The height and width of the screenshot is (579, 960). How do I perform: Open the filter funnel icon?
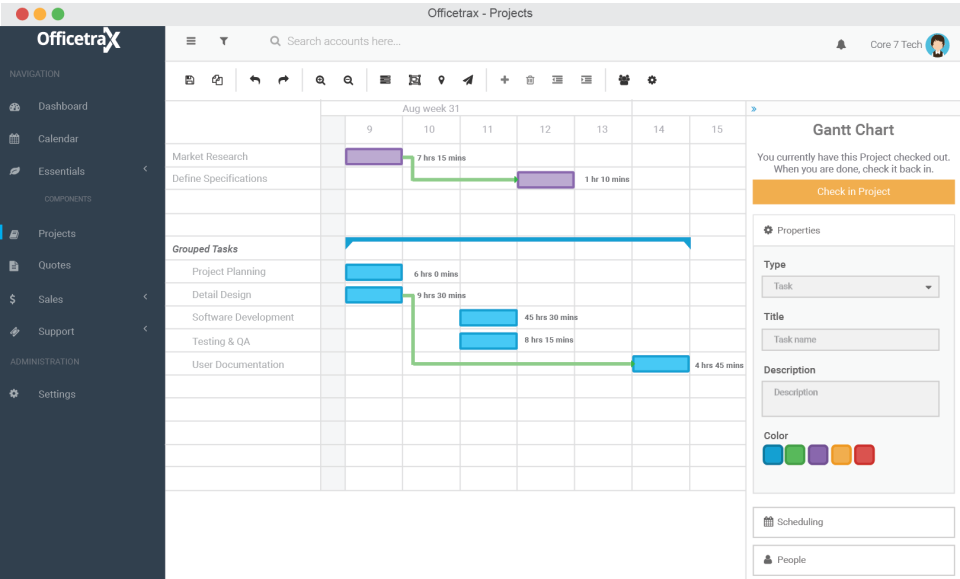[224, 41]
